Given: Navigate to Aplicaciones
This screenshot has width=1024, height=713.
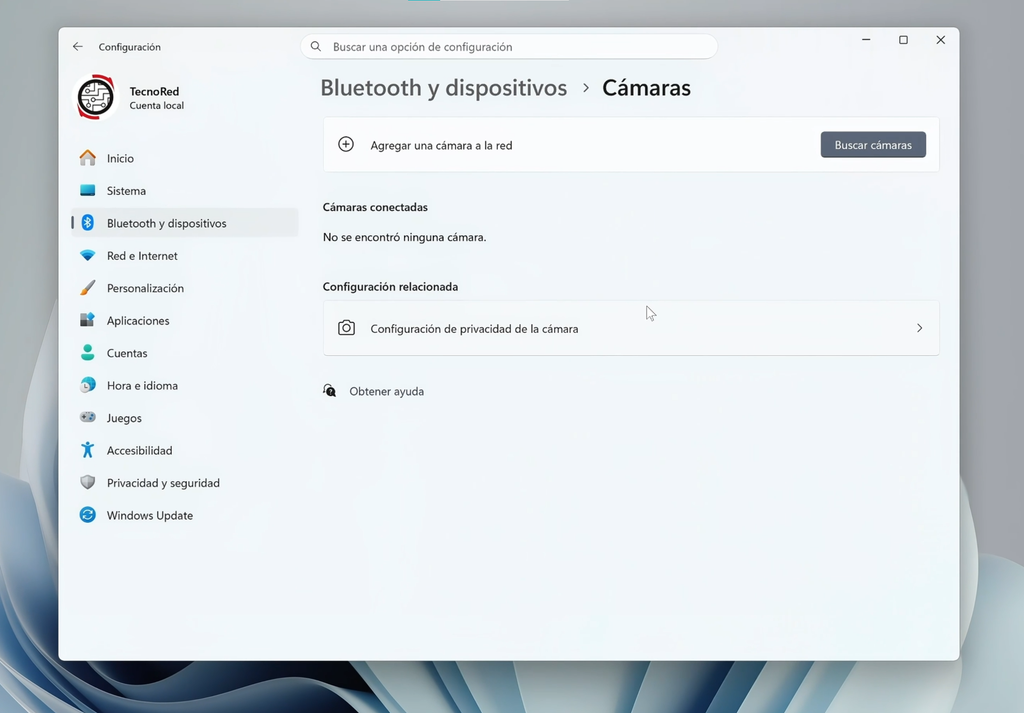Looking at the screenshot, I should tap(185, 321).
